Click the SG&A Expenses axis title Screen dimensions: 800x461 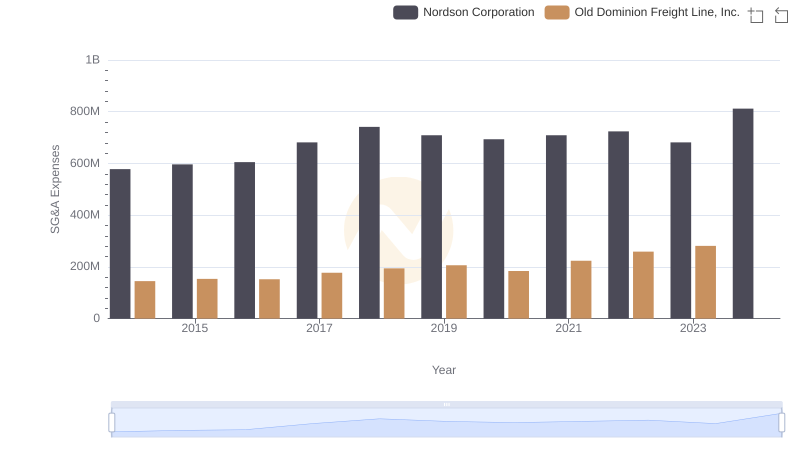click(x=55, y=189)
